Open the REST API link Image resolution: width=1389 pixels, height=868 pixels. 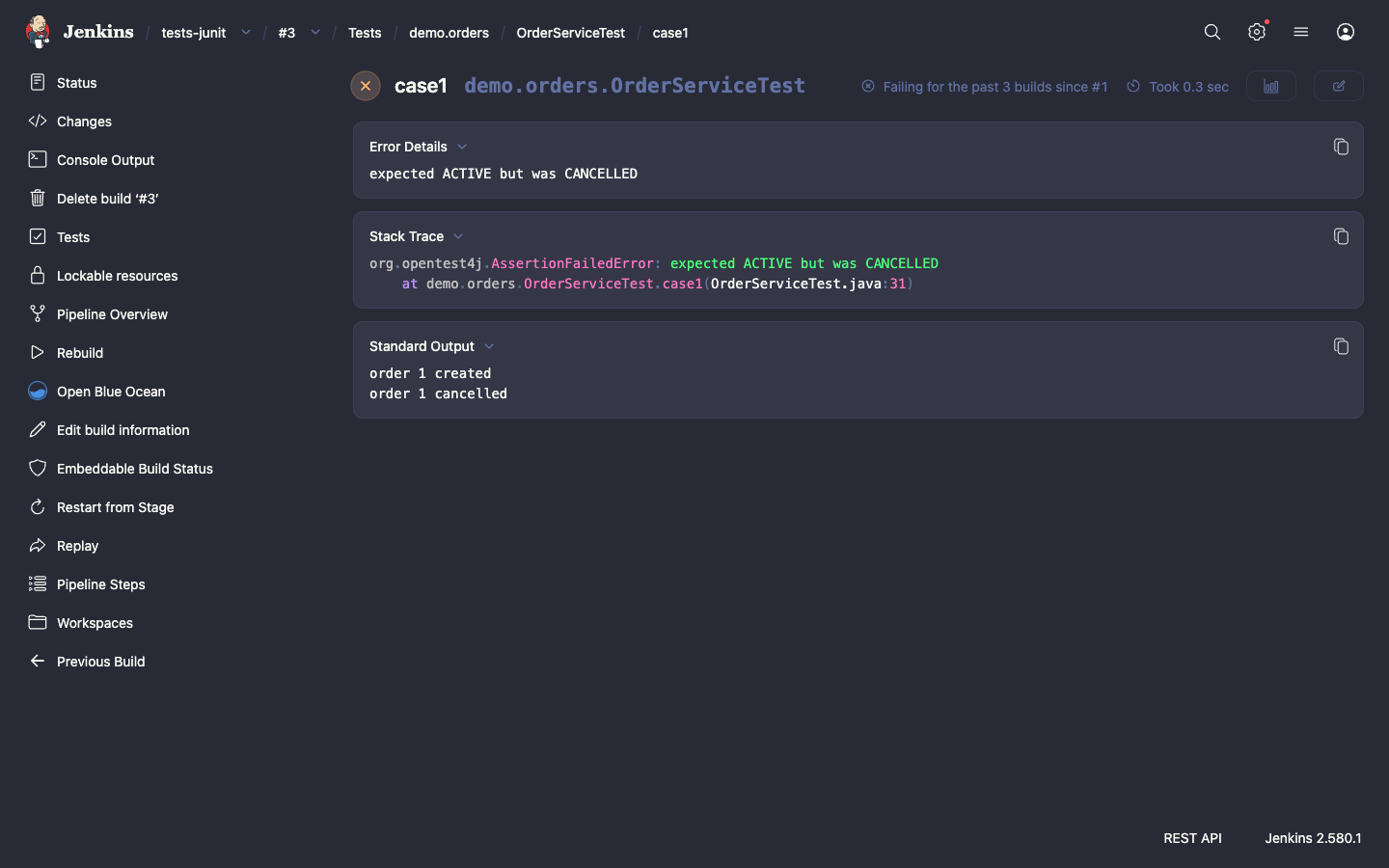1192,838
